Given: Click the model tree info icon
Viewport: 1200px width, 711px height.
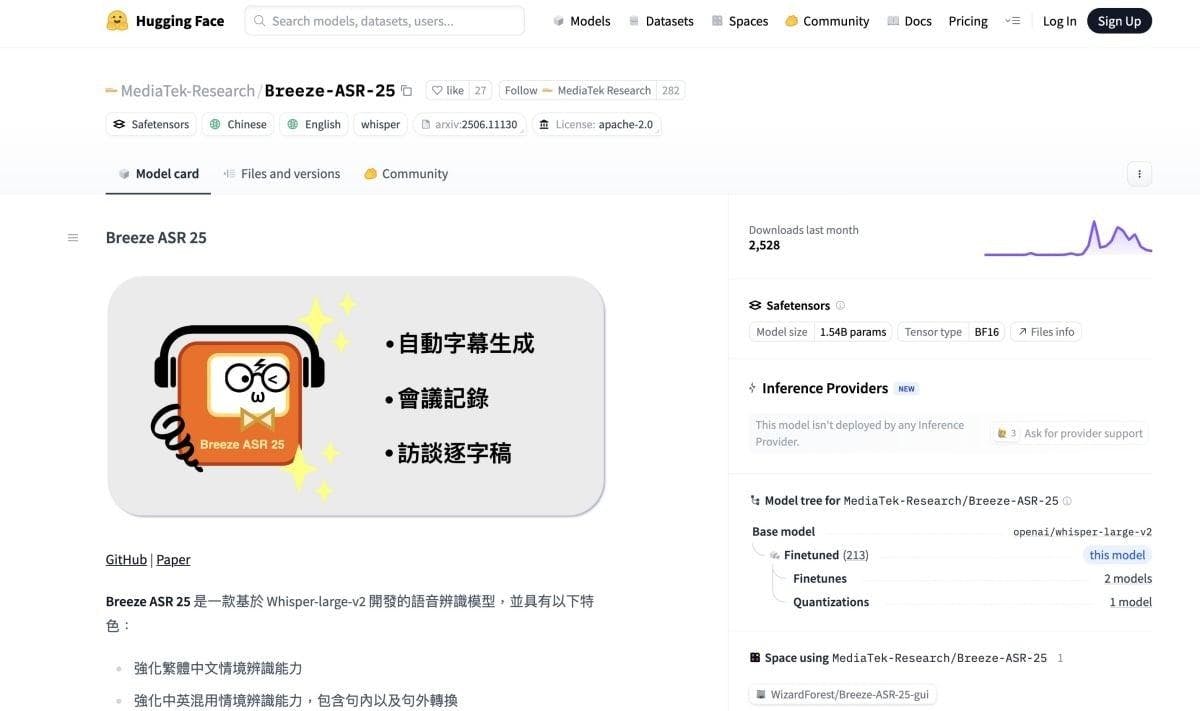Looking at the screenshot, I should tap(1067, 501).
